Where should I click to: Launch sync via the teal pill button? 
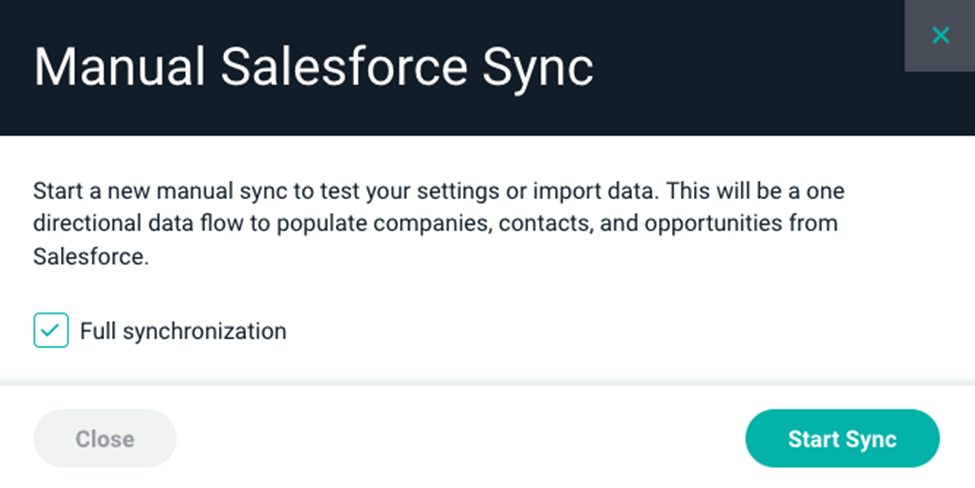(842, 438)
